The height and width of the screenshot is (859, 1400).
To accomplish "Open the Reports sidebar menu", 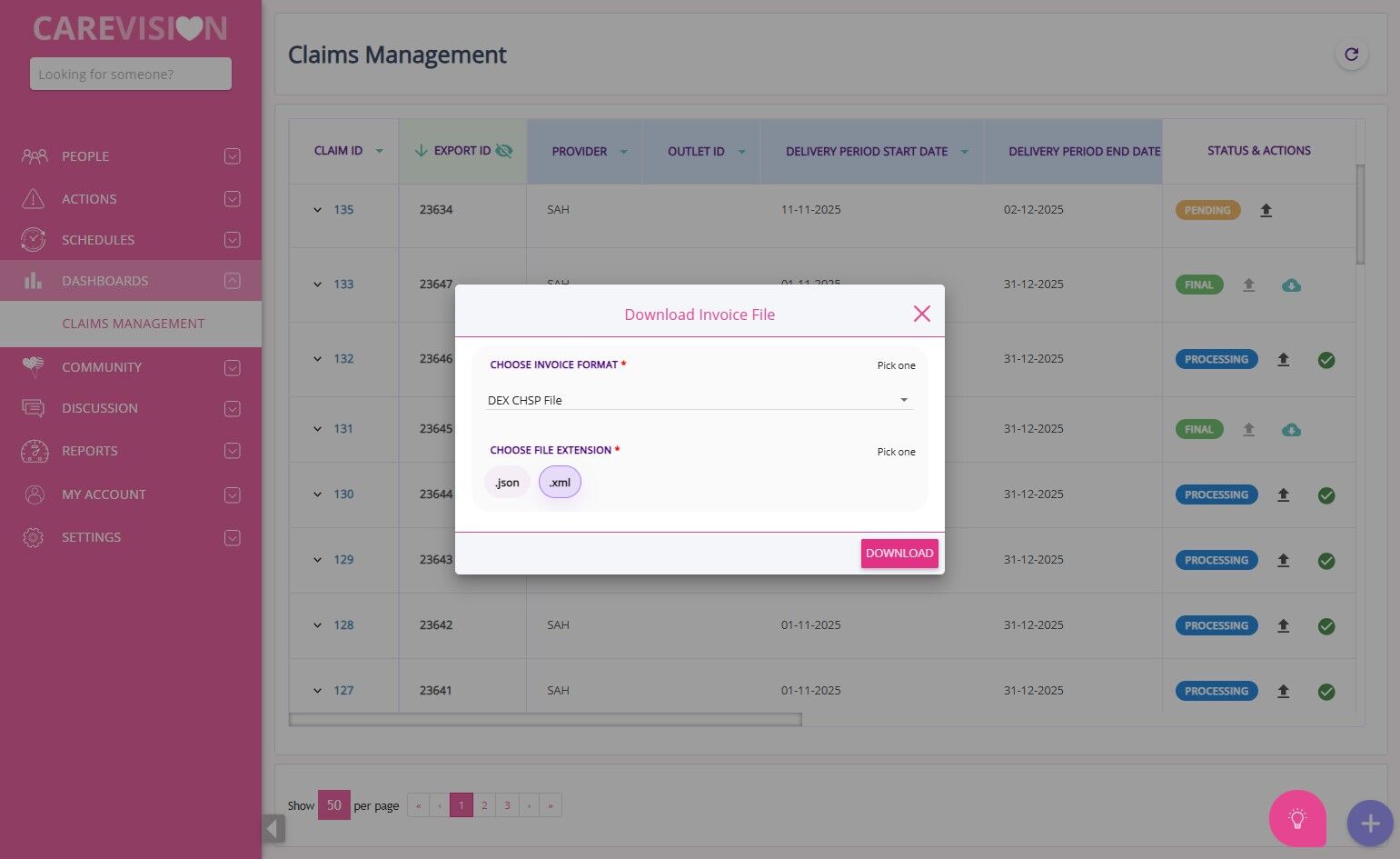I will (x=131, y=451).
